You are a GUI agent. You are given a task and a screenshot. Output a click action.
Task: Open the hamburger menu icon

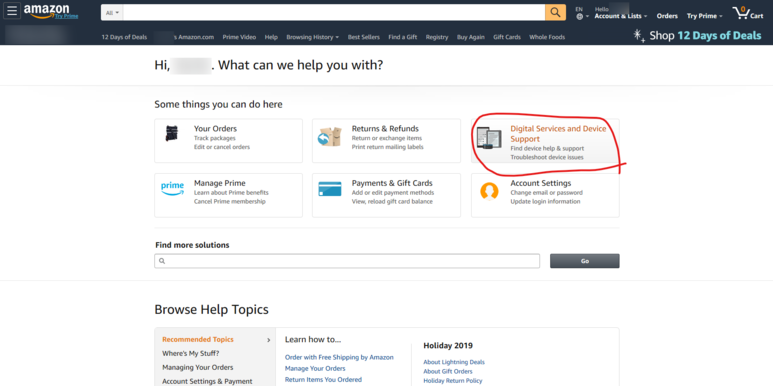(12, 11)
